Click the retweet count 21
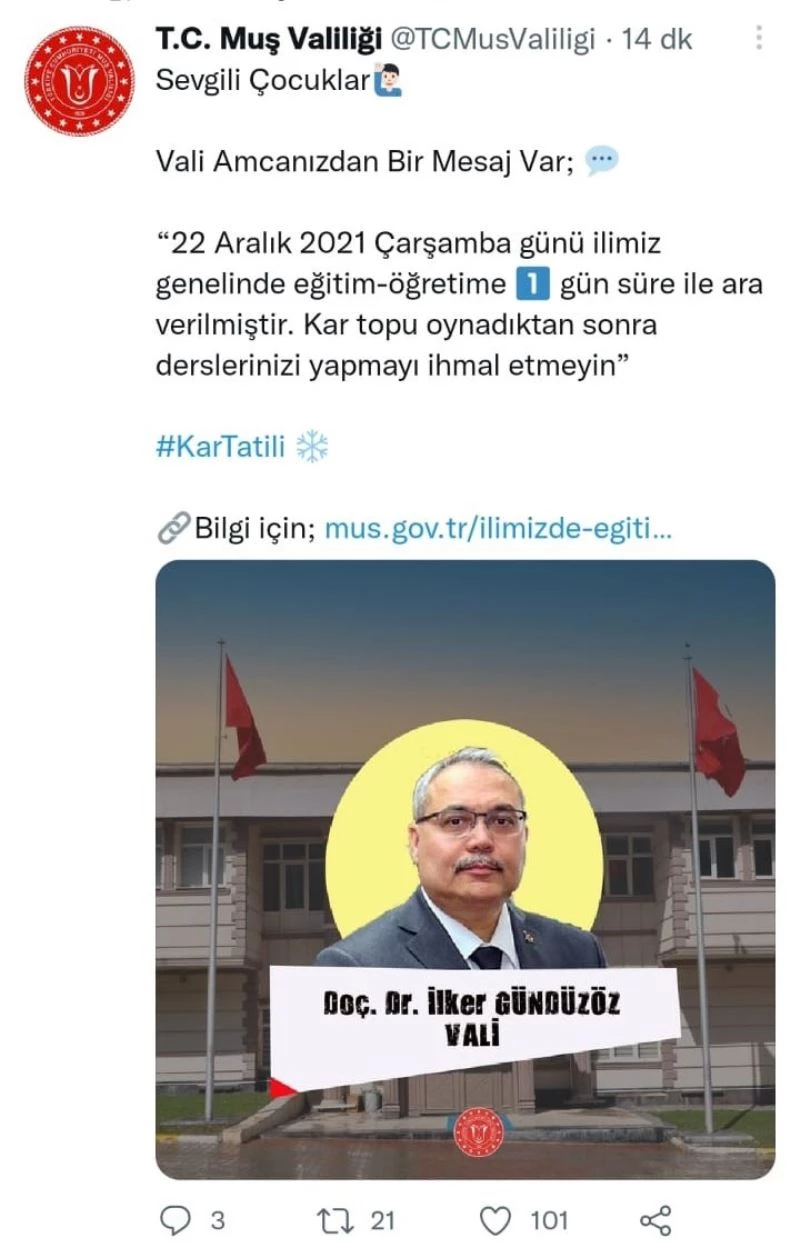The height and width of the screenshot is (1257, 800). (x=383, y=1220)
